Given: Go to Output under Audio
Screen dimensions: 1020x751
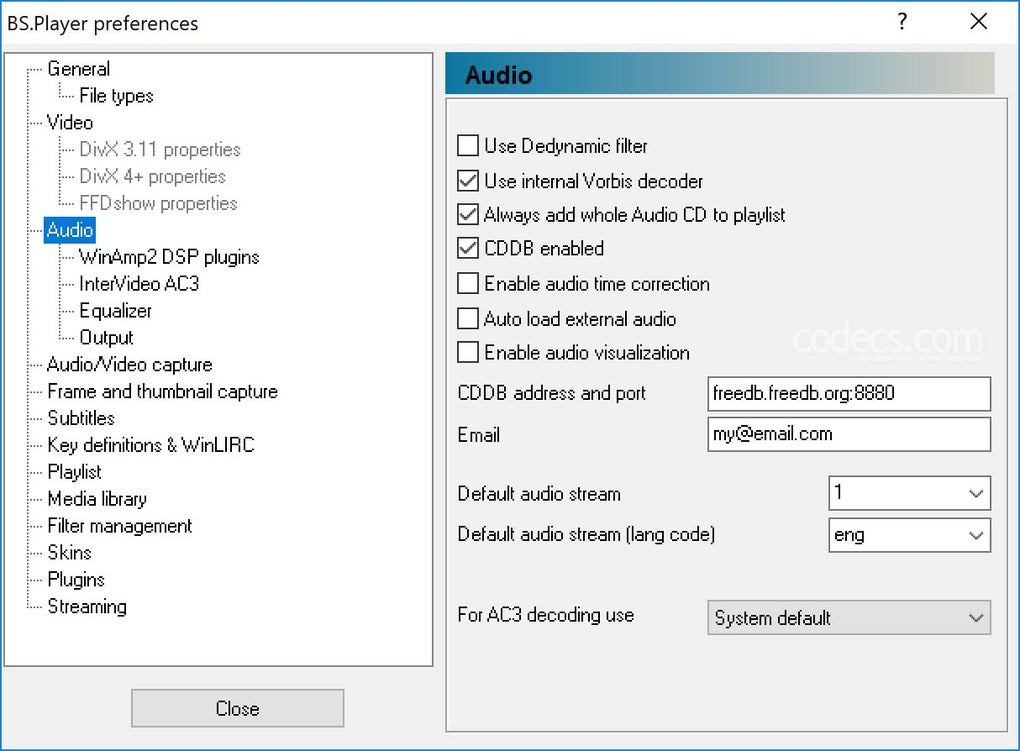Looking at the screenshot, I should pos(106,338).
